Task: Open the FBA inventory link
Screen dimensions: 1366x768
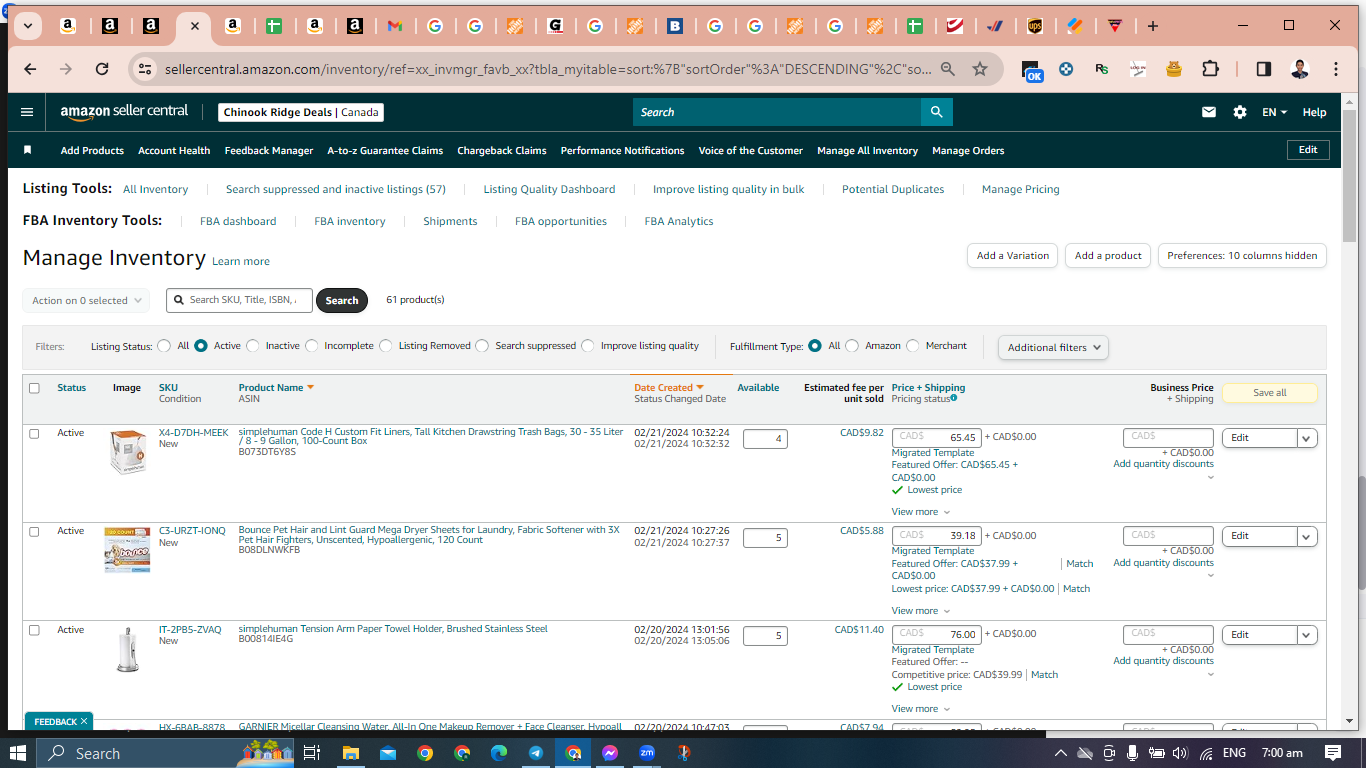Action: [350, 221]
